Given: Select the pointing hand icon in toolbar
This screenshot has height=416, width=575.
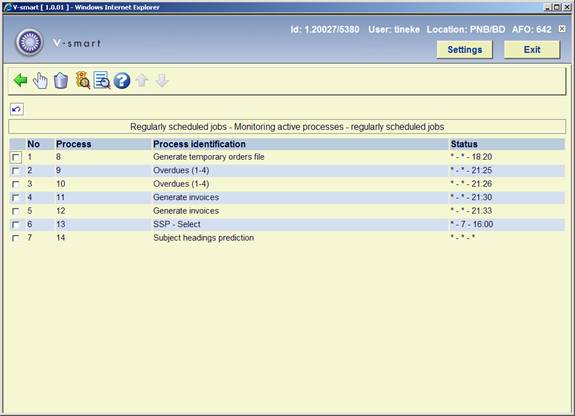Looking at the screenshot, I should [x=40, y=81].
